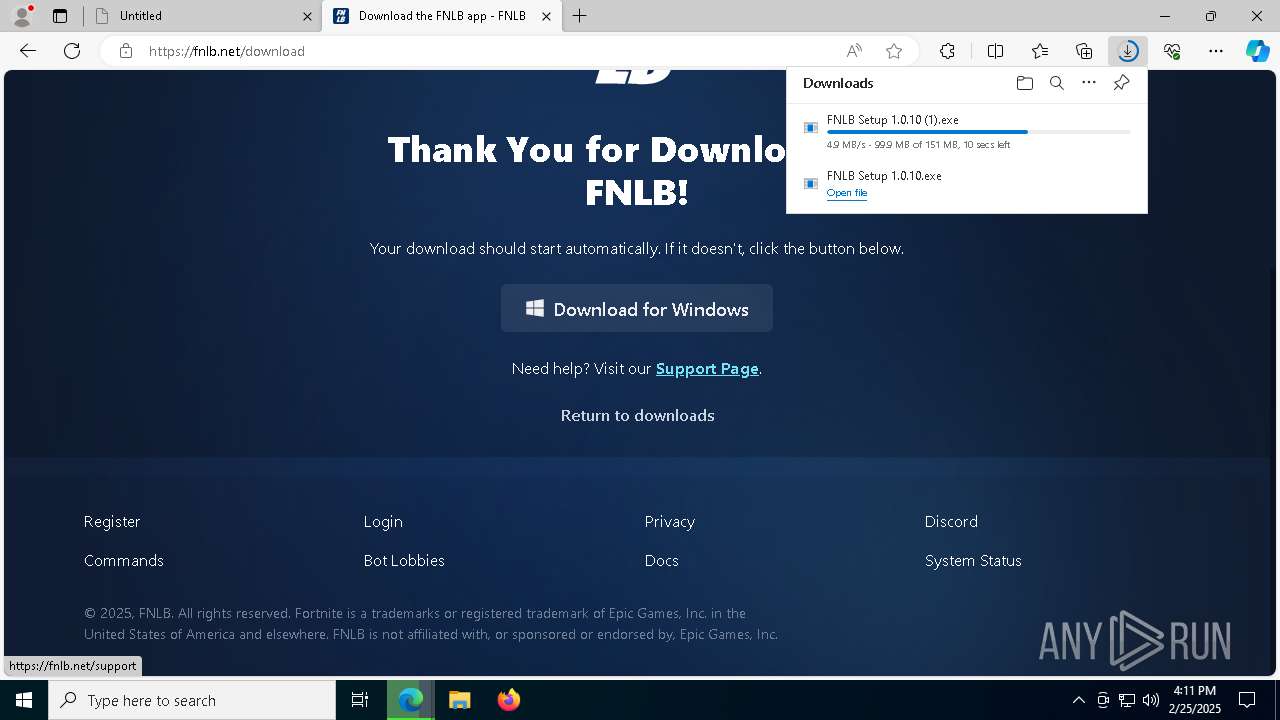The height and width of the screenshot is (720, 1280).
Task: Open the Docs footer link
Action: [x=662, y=561]
